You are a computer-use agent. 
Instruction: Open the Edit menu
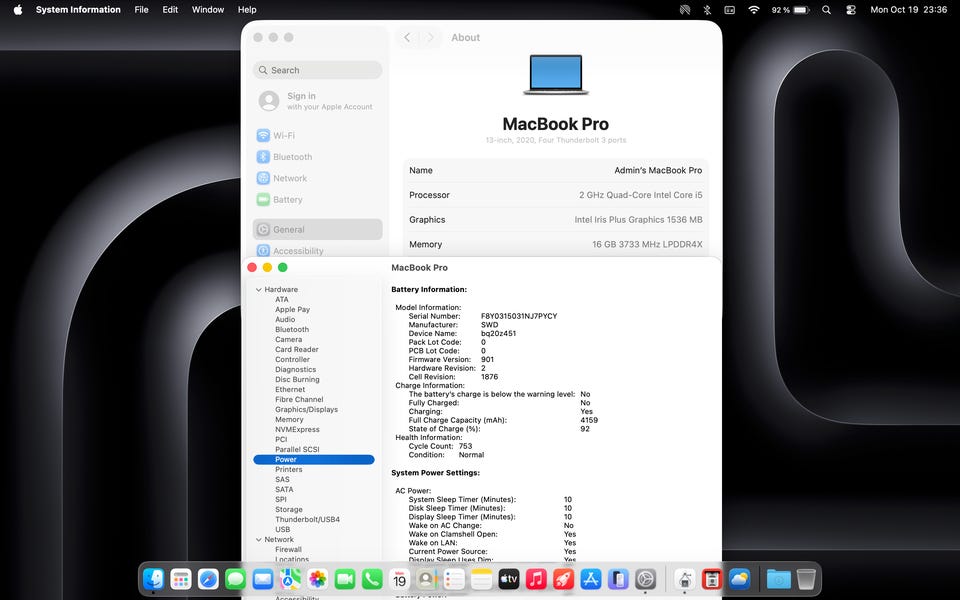click(170, 10)
